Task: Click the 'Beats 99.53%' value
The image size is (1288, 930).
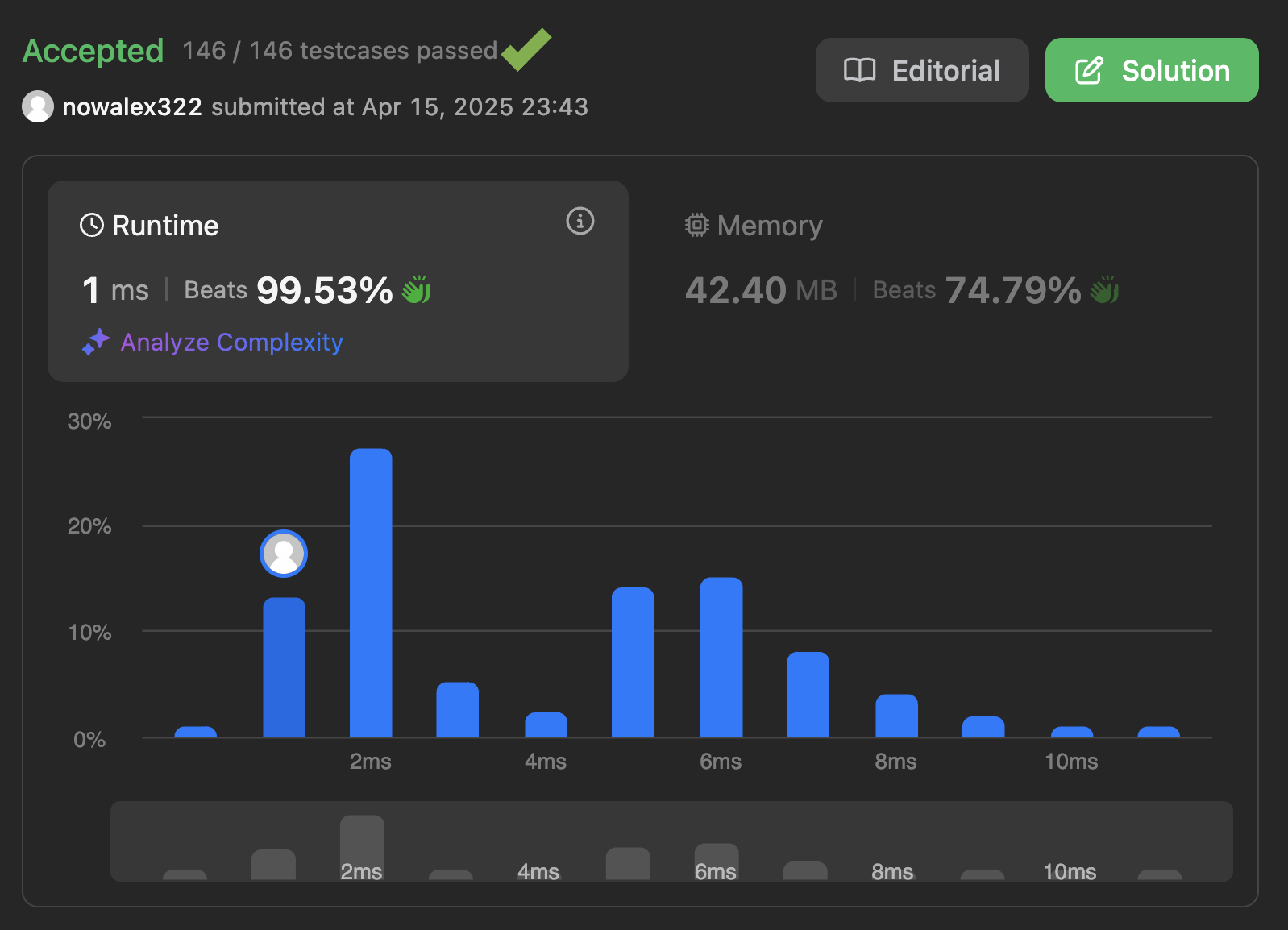Action: 289,290
